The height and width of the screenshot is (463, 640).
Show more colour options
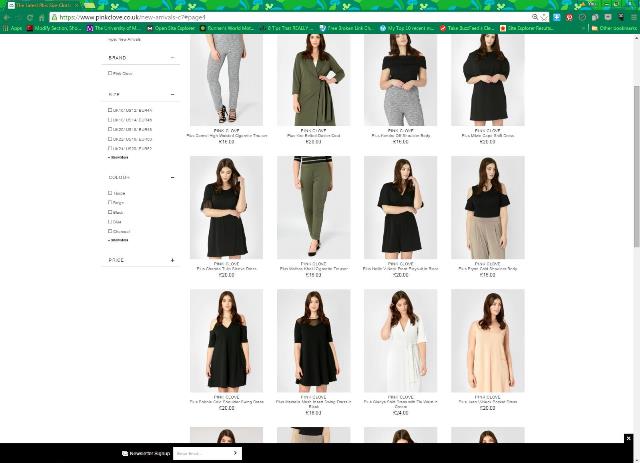click(118, 240)
